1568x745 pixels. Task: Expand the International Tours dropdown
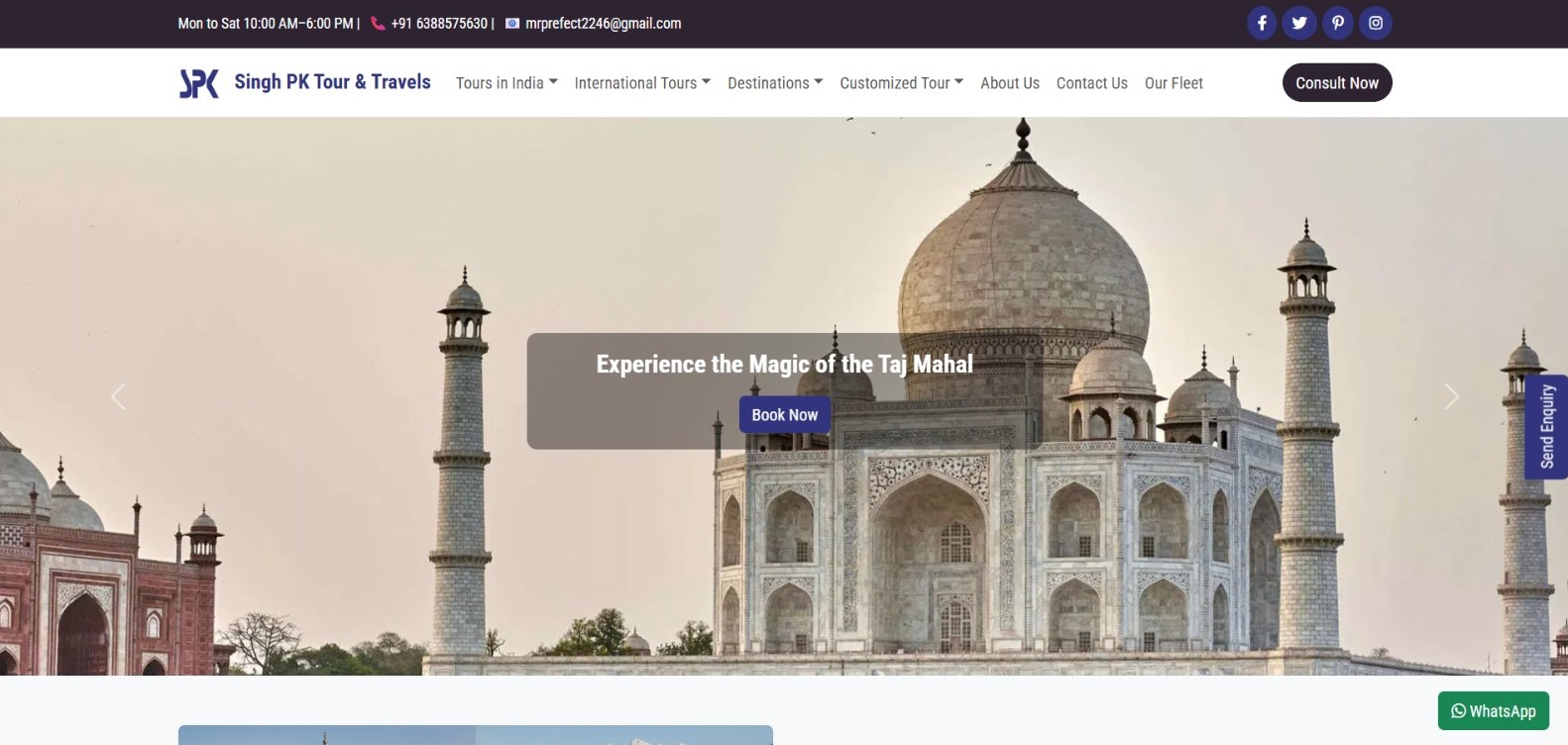pos(642,83)
